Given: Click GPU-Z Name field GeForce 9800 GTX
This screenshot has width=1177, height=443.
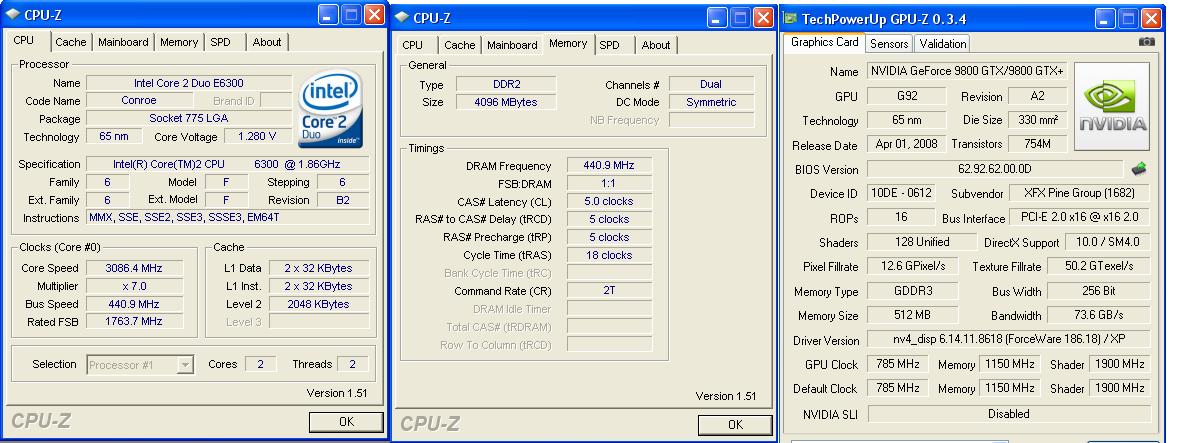Looking at the screenshot, I should pos(967,71).
